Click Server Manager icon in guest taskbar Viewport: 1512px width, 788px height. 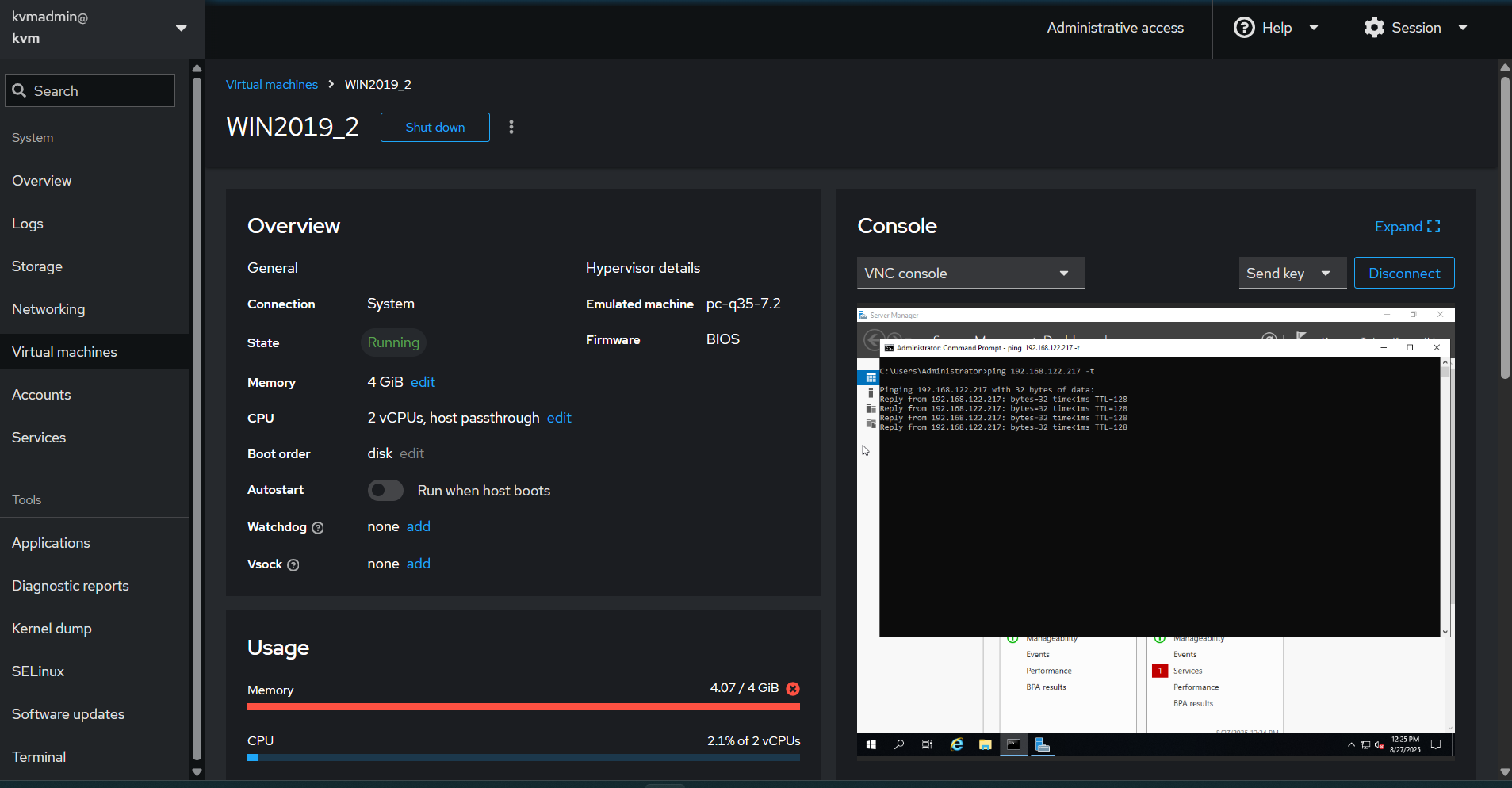1043,744
